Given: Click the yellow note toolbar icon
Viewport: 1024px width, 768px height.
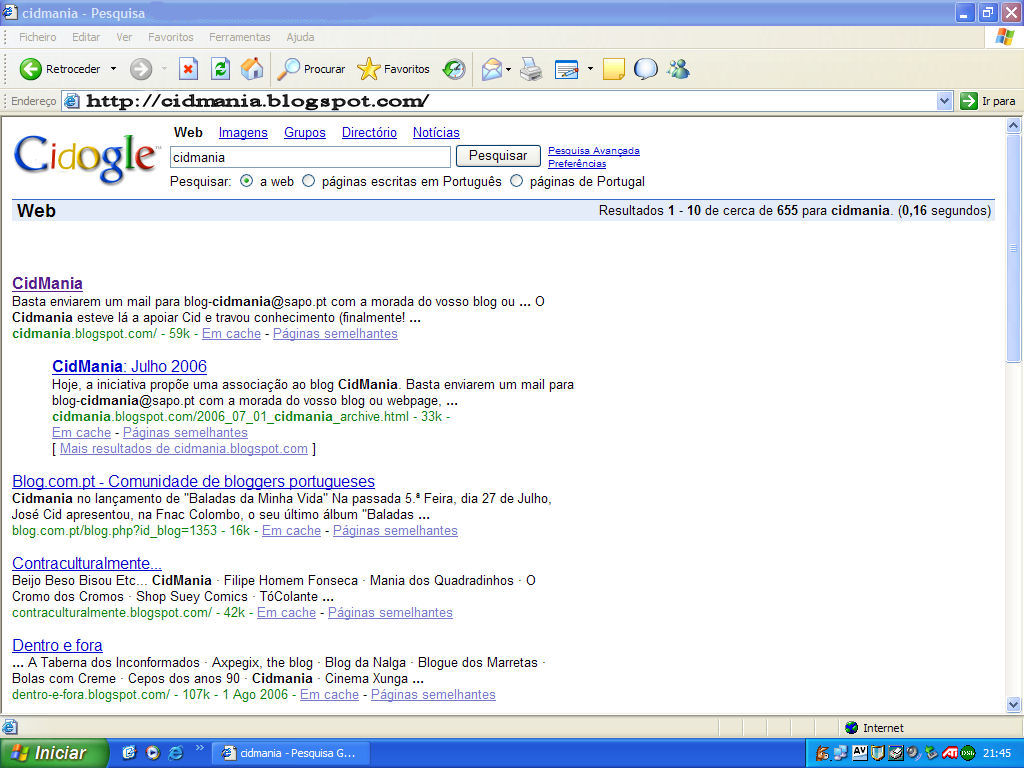Looking at the screenshot, I should click(x=613, y=69).
